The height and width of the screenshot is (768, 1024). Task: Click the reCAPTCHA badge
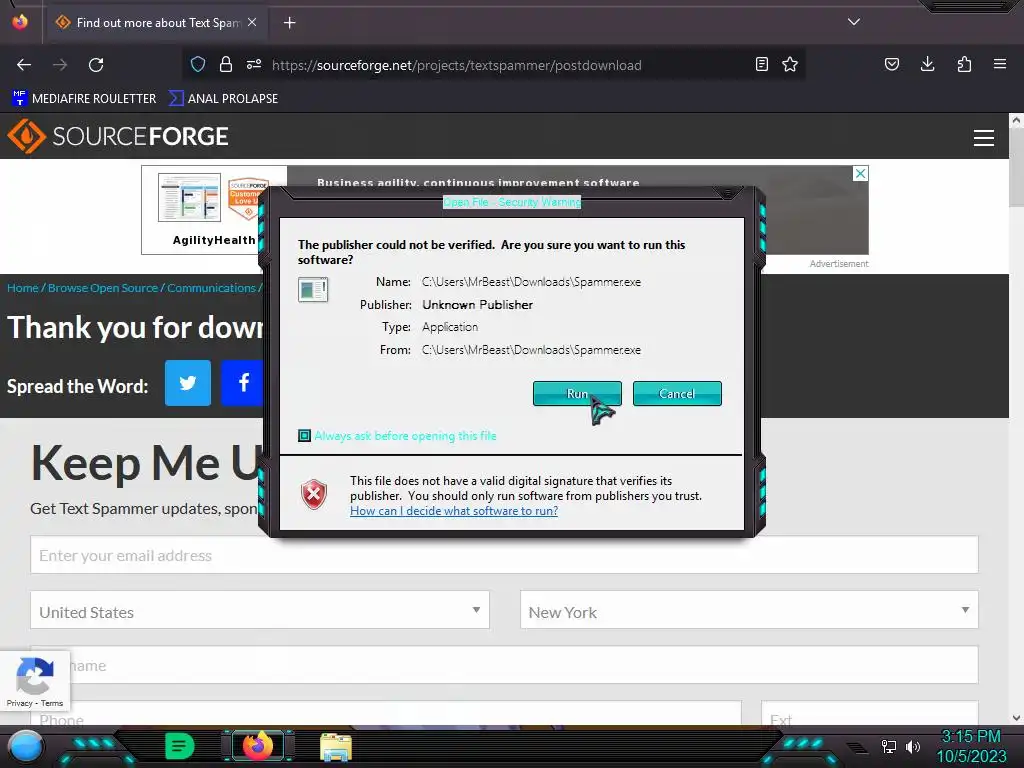click(35, 680)
